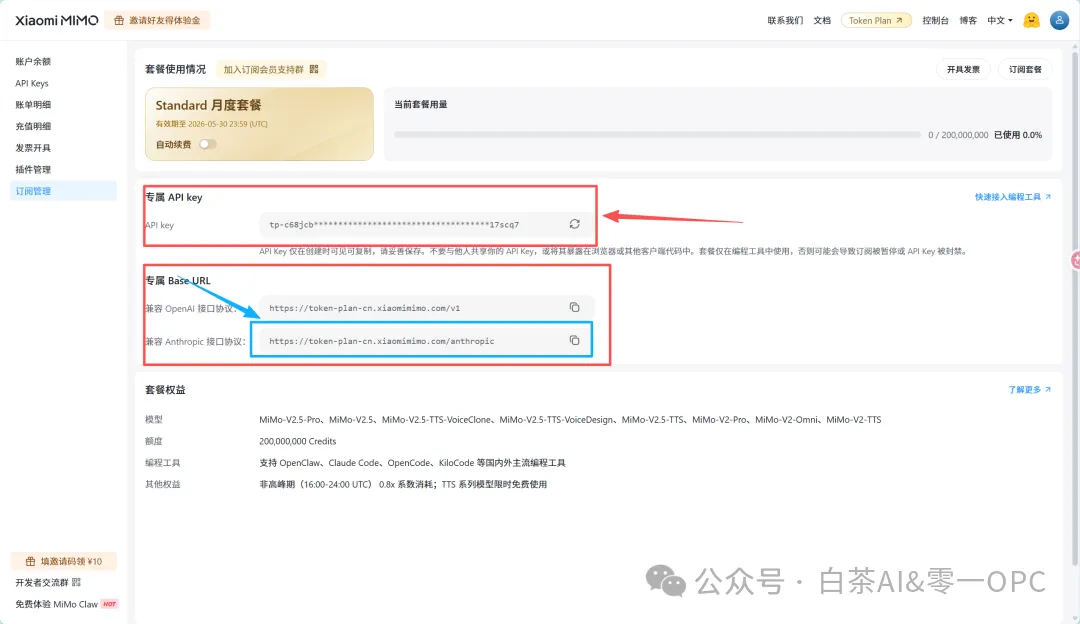Copy the OpenAI-compatible base URL
Image resolution: width=1080 pixels, height=624 pixels.
pos(574,307)
